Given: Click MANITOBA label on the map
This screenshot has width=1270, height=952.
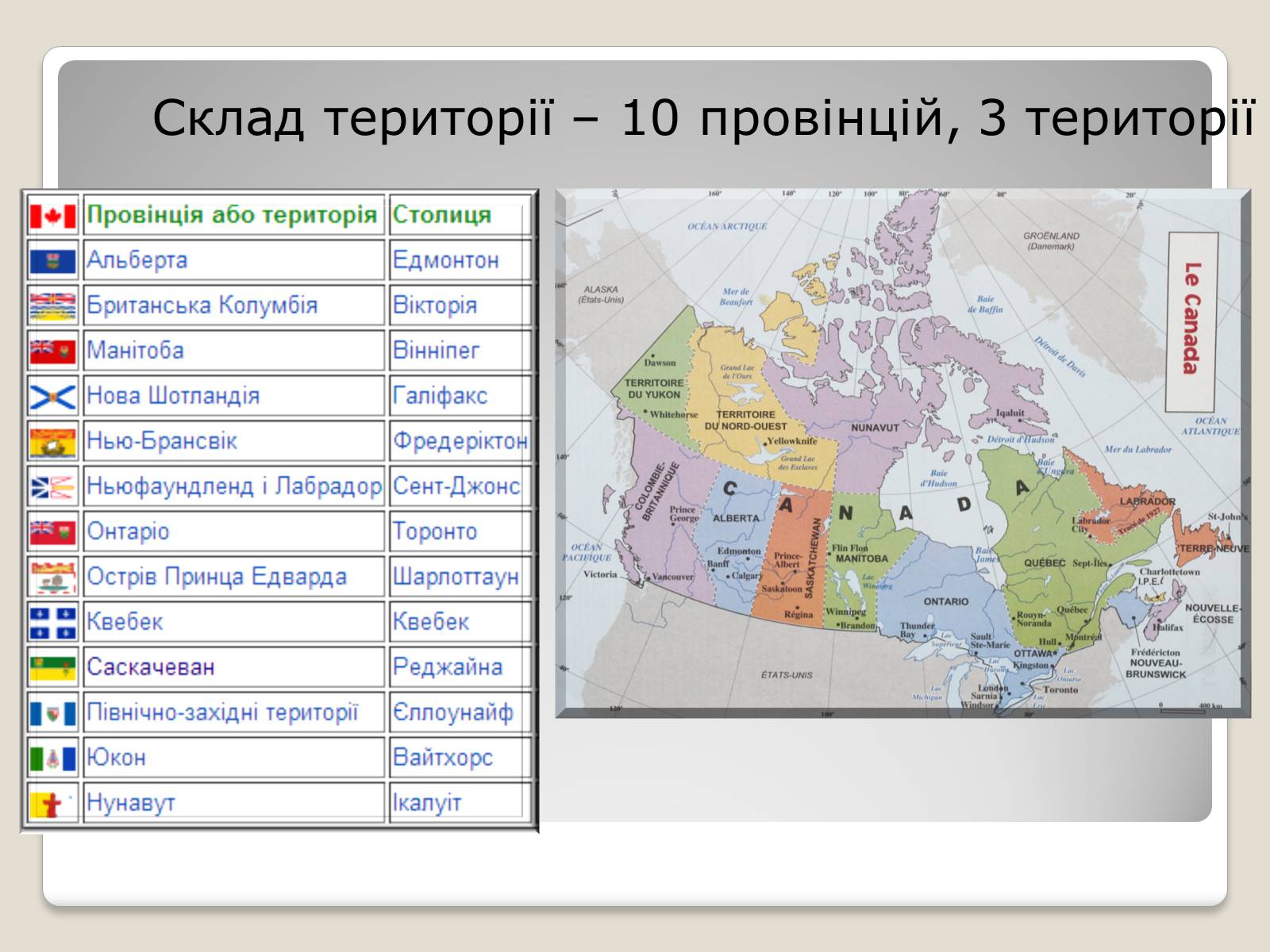Looking at the screenshot, I should tap(862, 559).
